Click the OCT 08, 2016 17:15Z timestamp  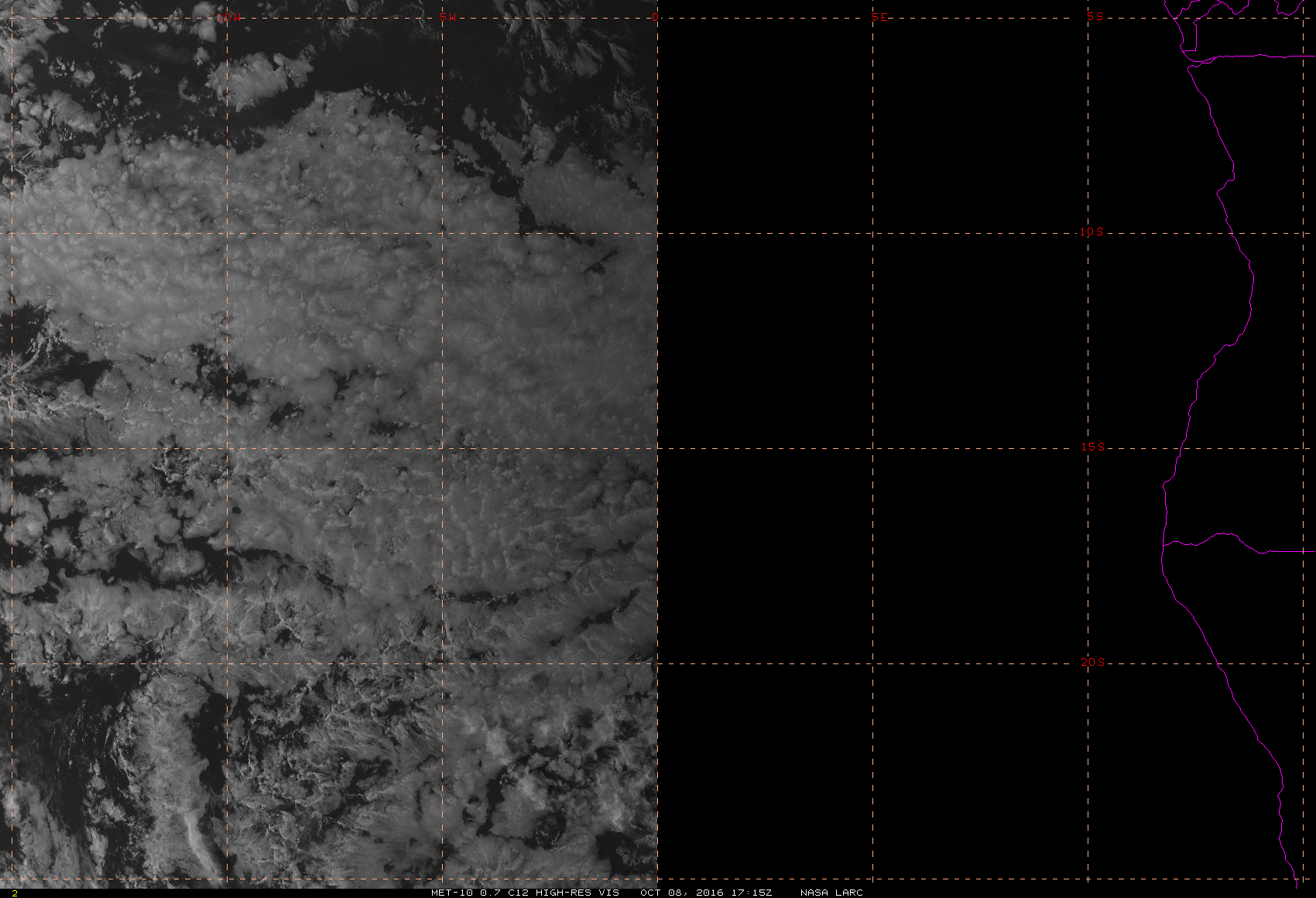coord(706,893)
